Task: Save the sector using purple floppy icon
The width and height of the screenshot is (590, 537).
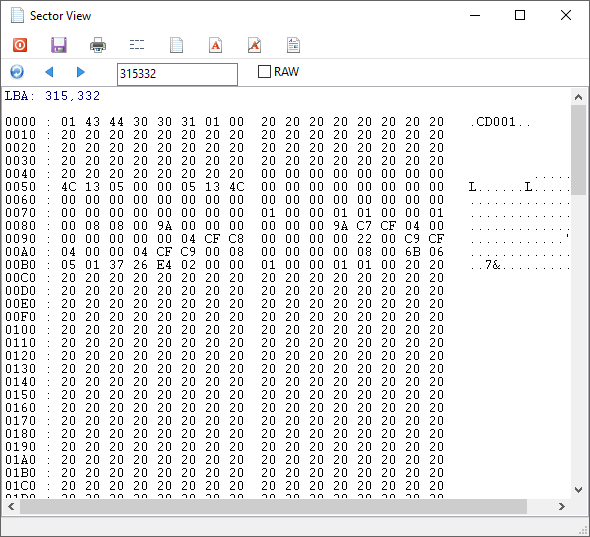Action: [x=59, y=45]
